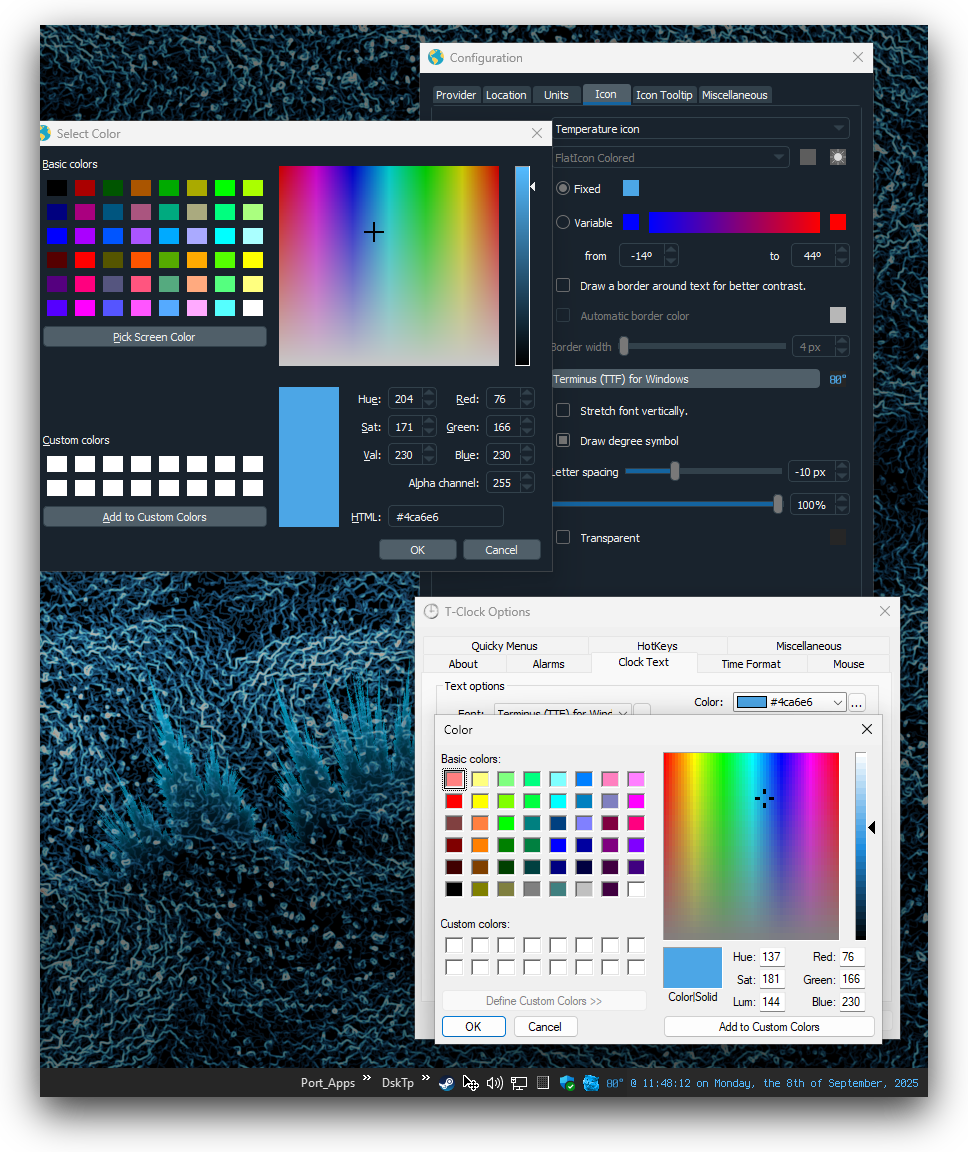Open the Provider tab in Configuration
Viewport: 968px width, 1152px height.
pyautogui.click(x=455, y=96)
